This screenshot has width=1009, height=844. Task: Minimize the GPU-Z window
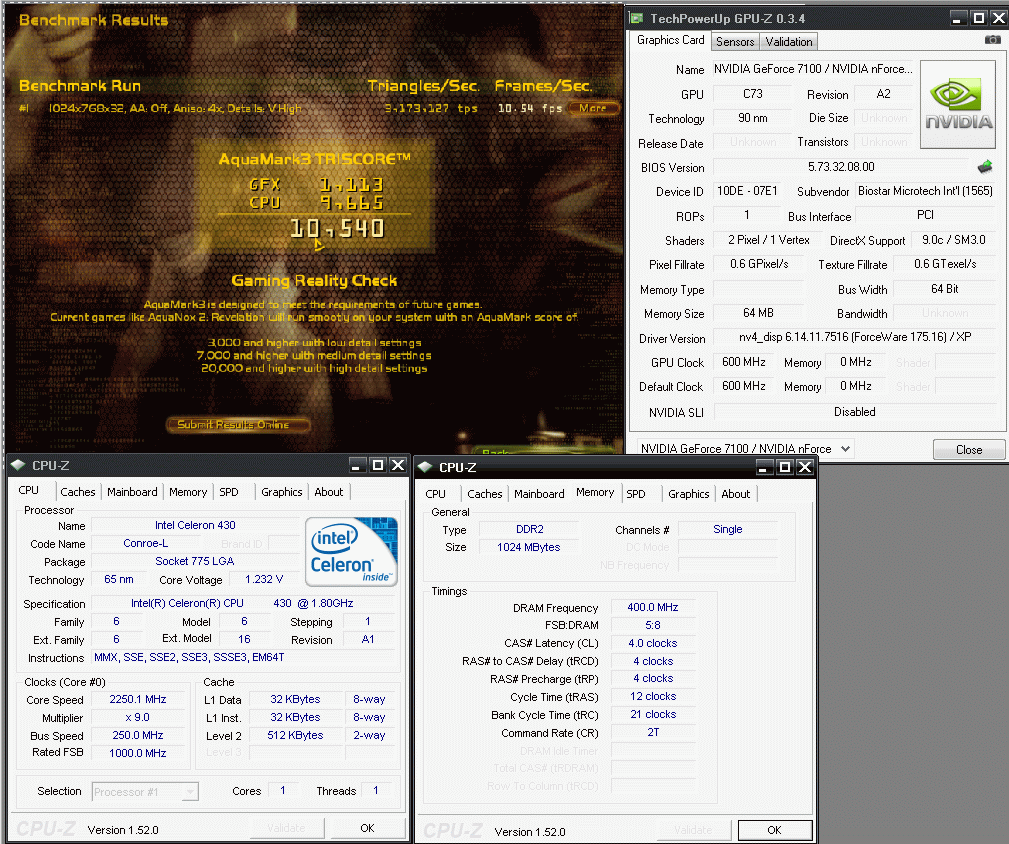(958, 18)
